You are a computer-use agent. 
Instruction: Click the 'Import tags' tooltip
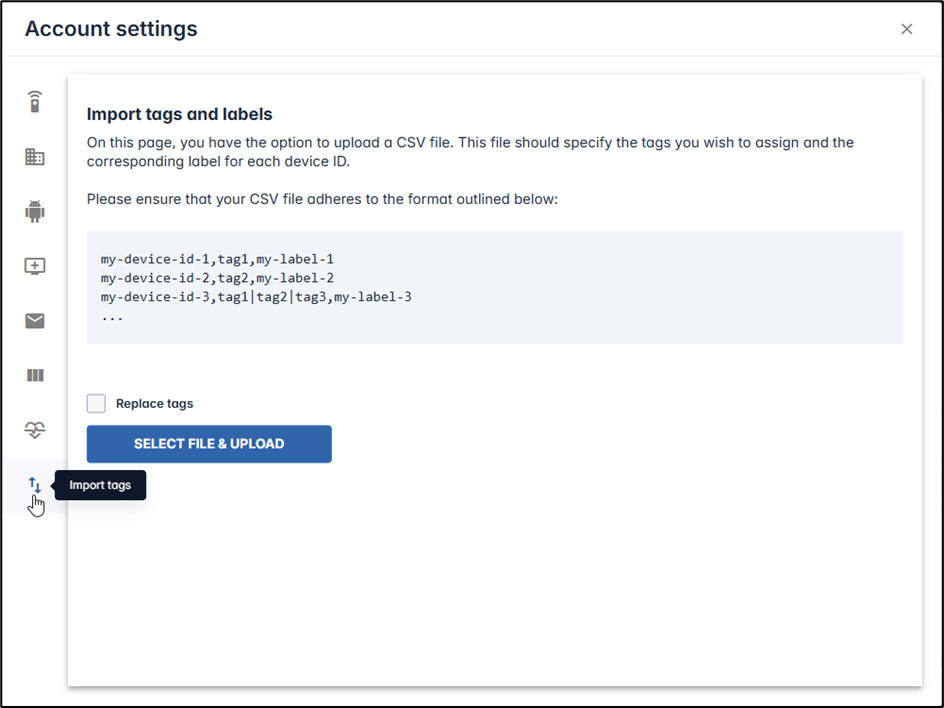(100, 486)
